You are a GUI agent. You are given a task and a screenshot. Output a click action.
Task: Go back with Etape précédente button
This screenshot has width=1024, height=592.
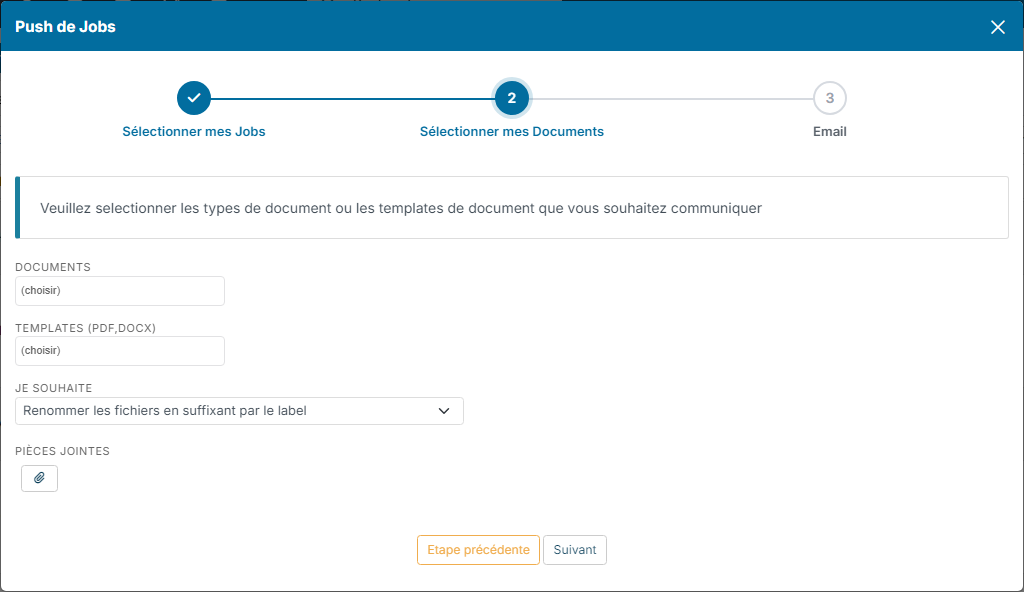coord(478,550)
